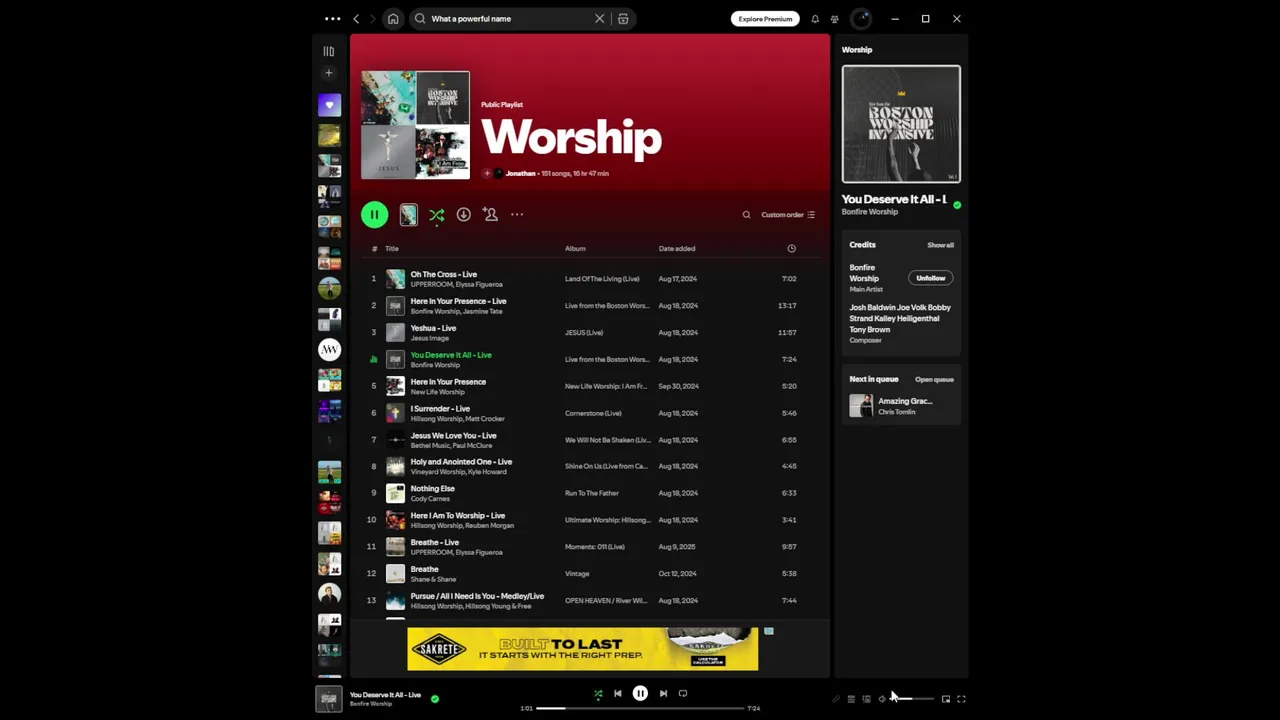Open the Custom order sort dropdown
This screenshot has height=720, width=1280.
788,215
